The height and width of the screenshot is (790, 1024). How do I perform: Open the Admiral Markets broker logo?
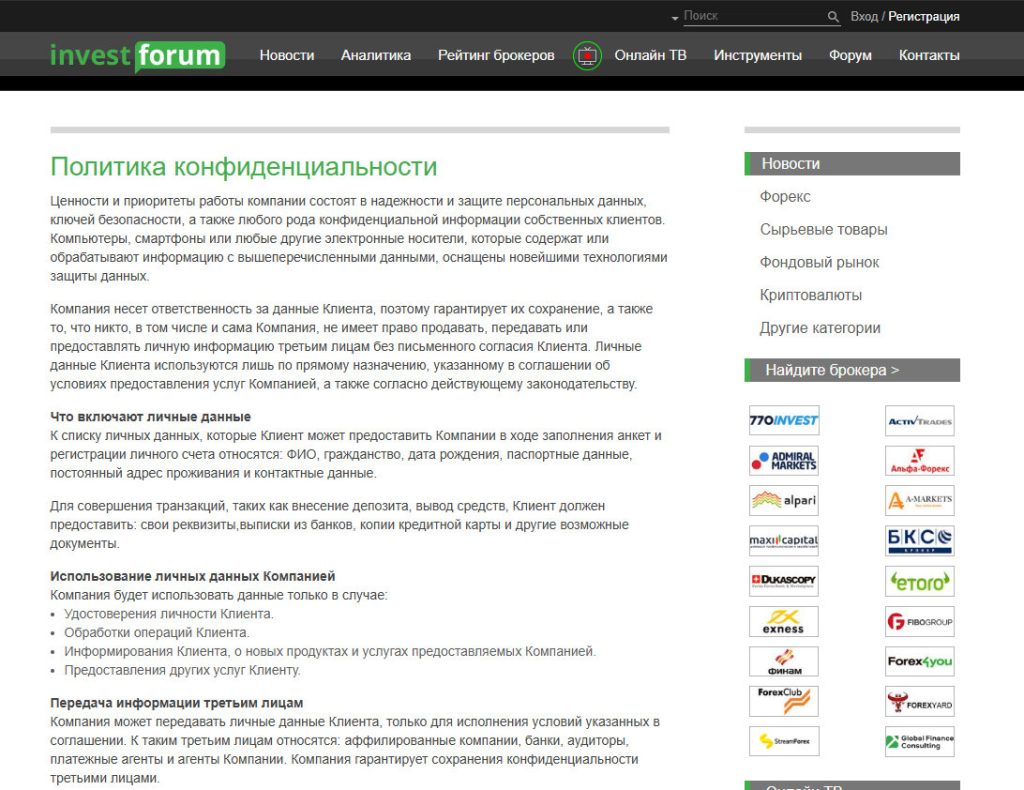(x=784, y=461)
